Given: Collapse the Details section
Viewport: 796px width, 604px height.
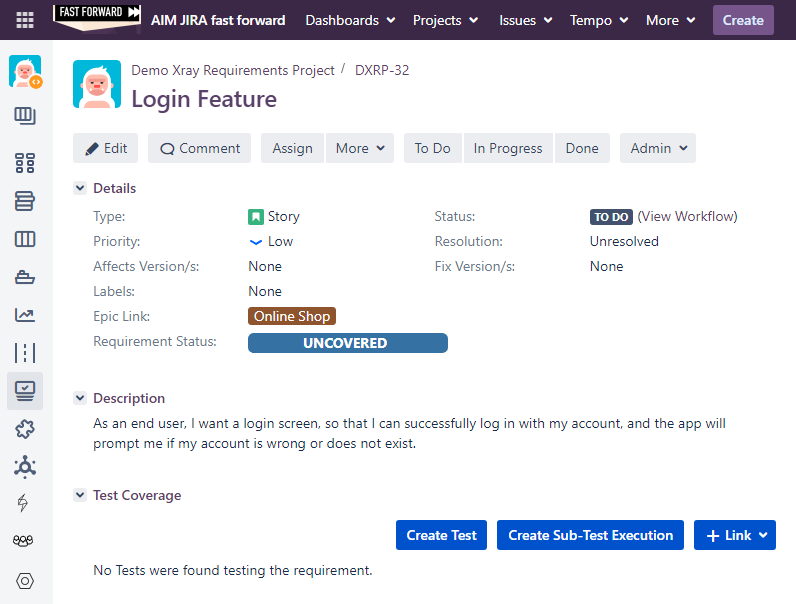Looking at the screenshot, I should [80, 188].
